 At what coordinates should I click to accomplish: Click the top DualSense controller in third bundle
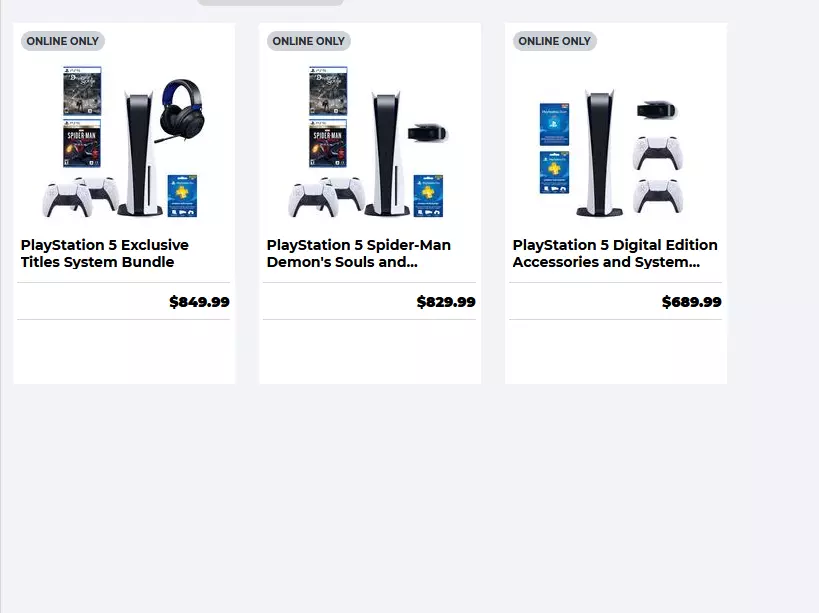tap(658, 153)
